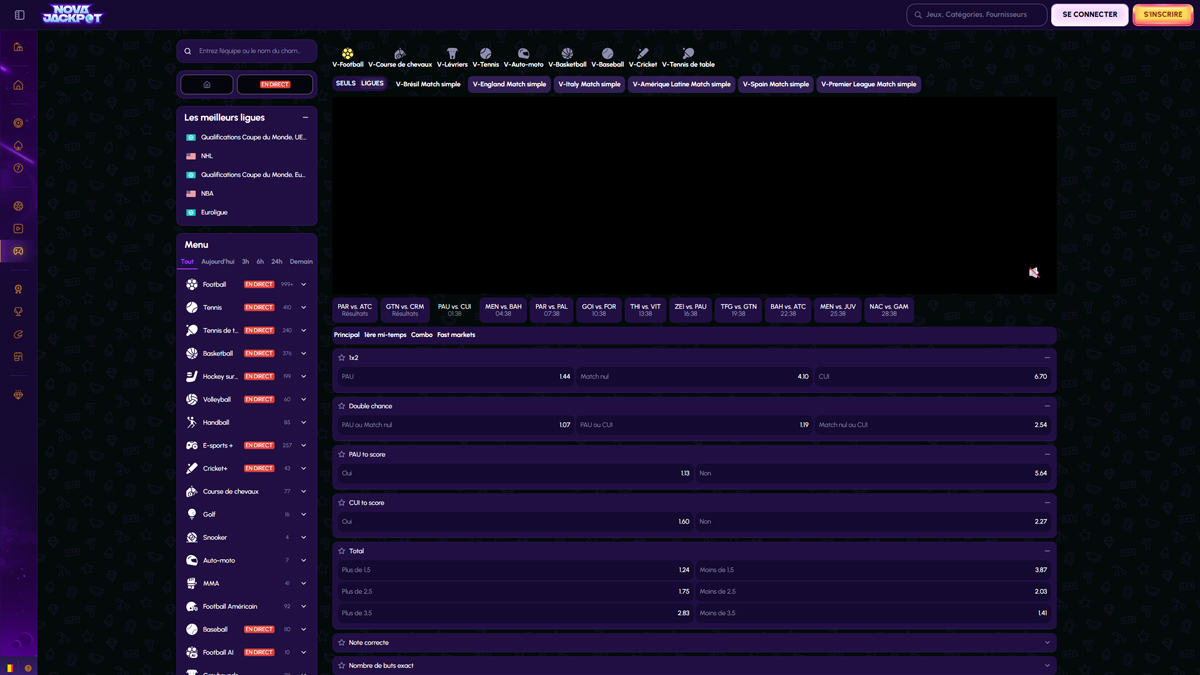Image resolution: width=1200 pixels, height=675 pixels.
Task: Expand the Football section in the menu
Action: [303, 283]
